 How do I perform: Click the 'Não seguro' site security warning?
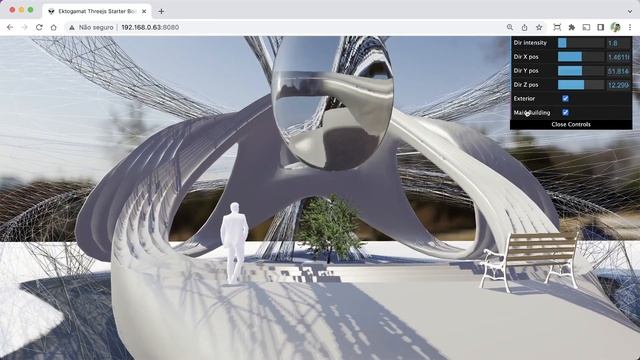pos(91,27)
